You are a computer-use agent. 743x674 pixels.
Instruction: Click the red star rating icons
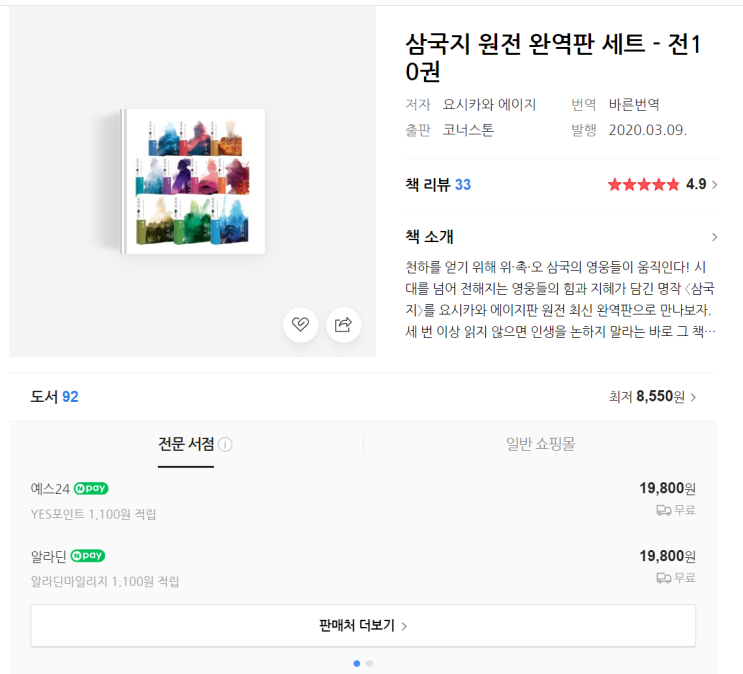(643, 184)
